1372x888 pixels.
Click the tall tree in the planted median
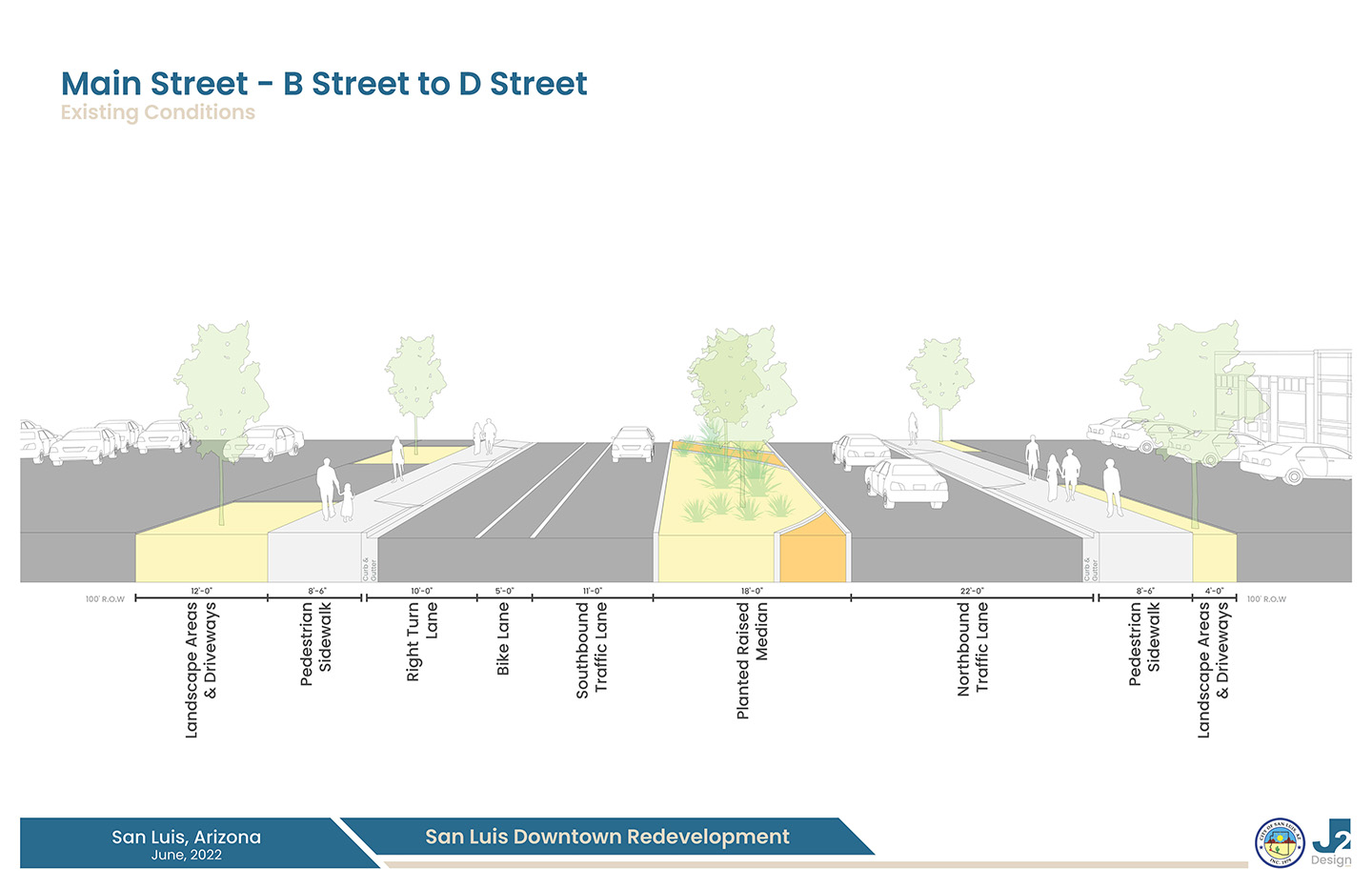741,381
